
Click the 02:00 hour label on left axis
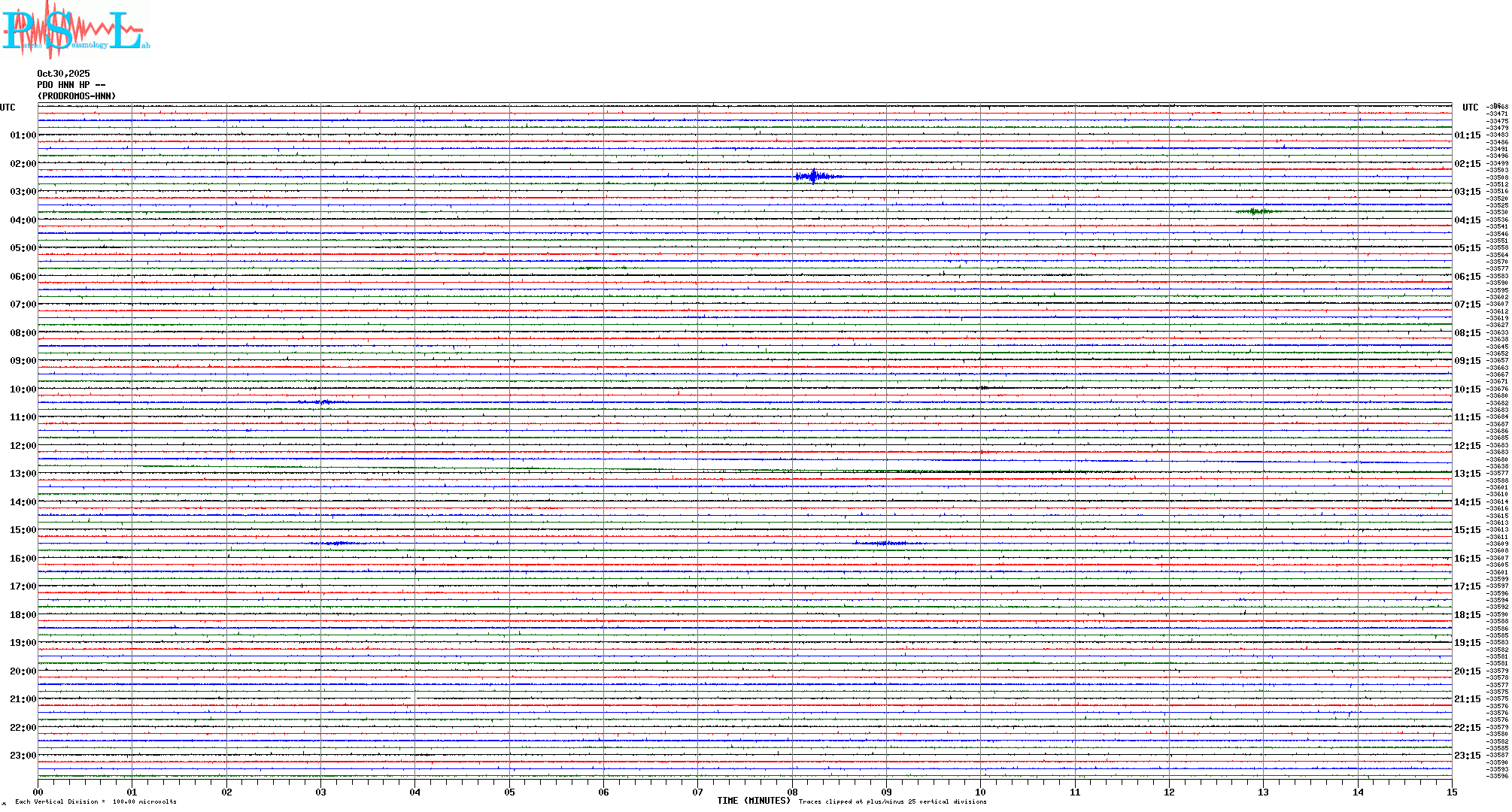(23, 164)
